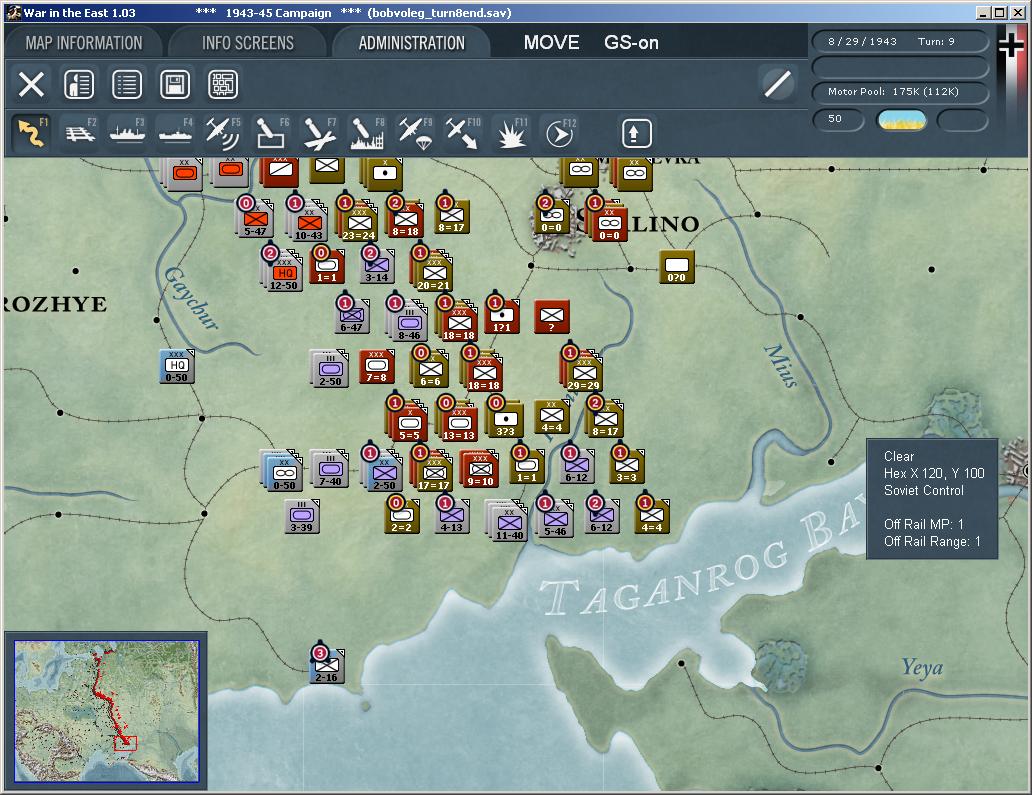The width and height of the screenshot is (1032, 795).
Task: Select the 4-13 unit counter
Action: (x=452, y=516)
